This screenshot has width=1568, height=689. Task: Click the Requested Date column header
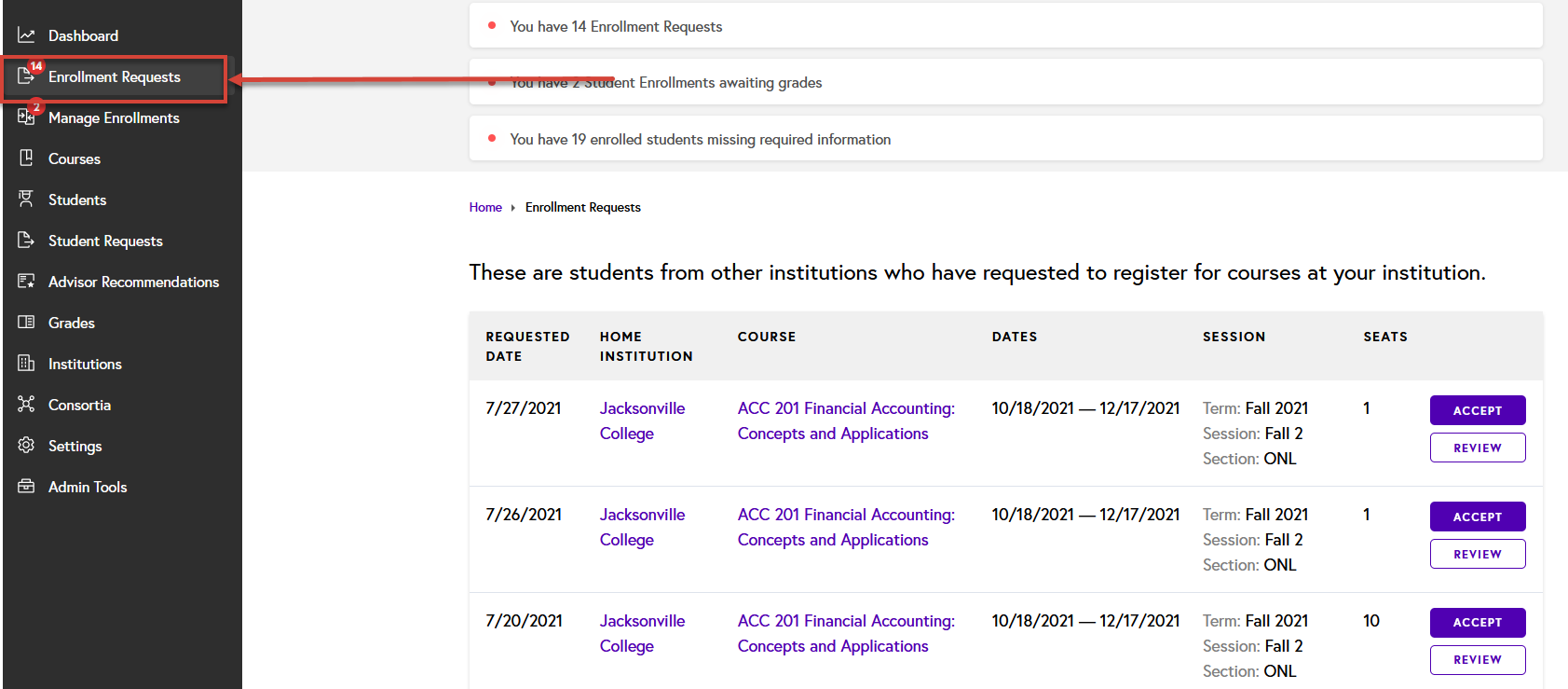[527, 346]
